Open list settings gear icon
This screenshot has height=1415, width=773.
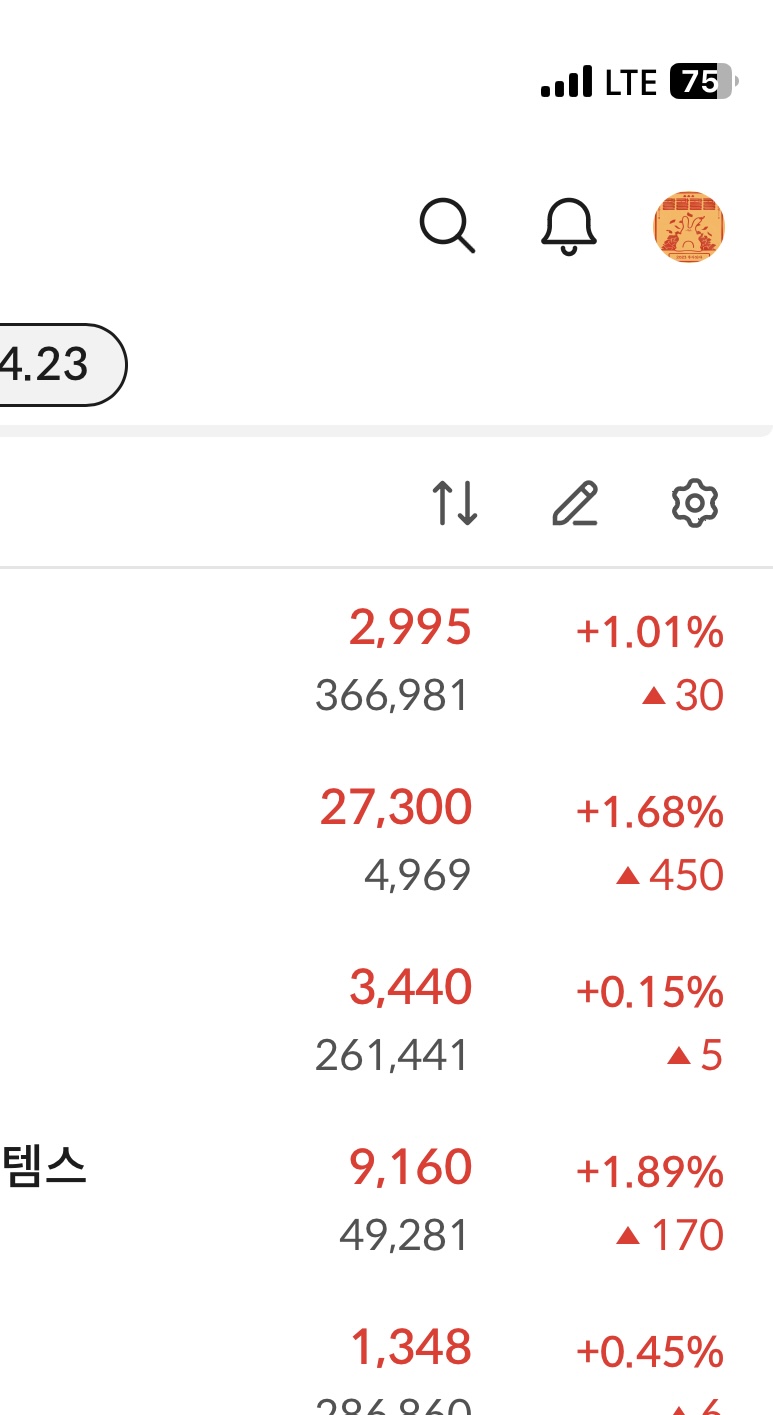click(x=694, y=504)
